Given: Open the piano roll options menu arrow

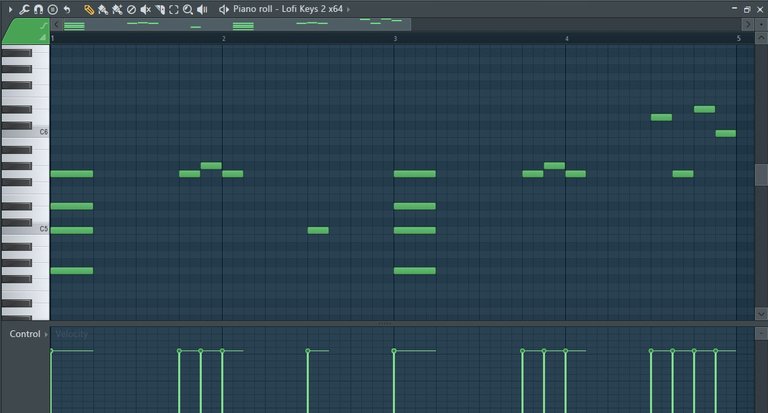Looking at the screenshot, I should click(10, 9).
